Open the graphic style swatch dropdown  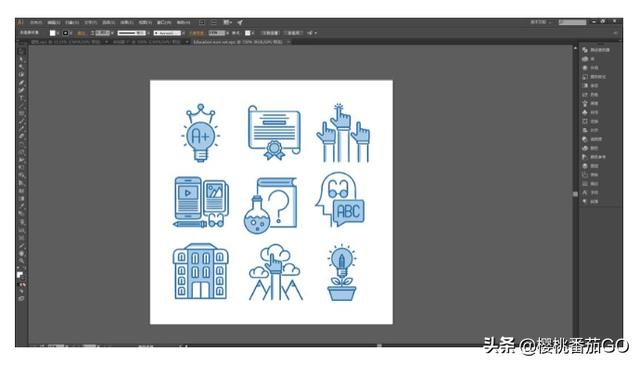pyautogui.click(x=253, y=33)
